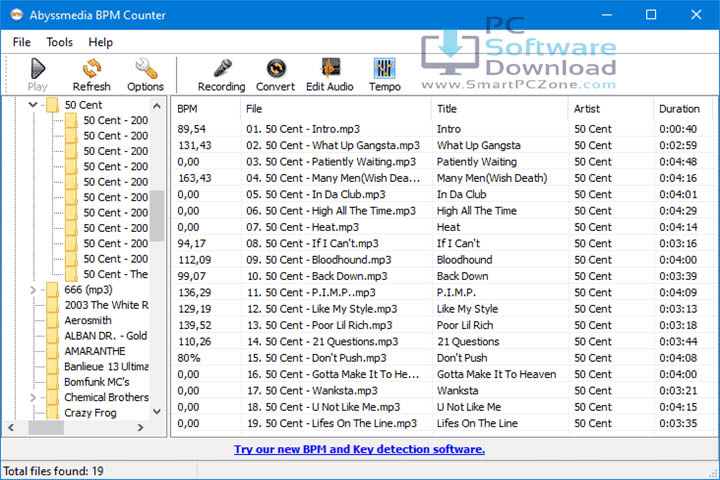Screen dimensions: 720x480
Task: Click the 'Like My Style' title cell
Action: 467,309
